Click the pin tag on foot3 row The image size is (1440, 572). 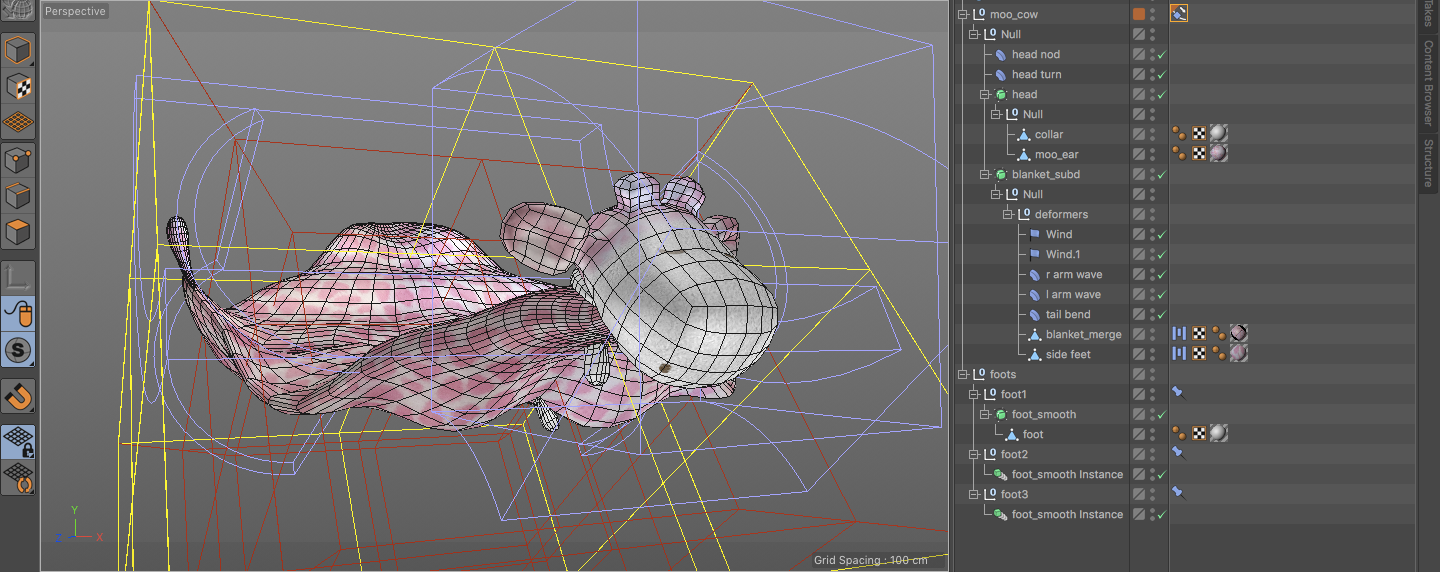1179,494
